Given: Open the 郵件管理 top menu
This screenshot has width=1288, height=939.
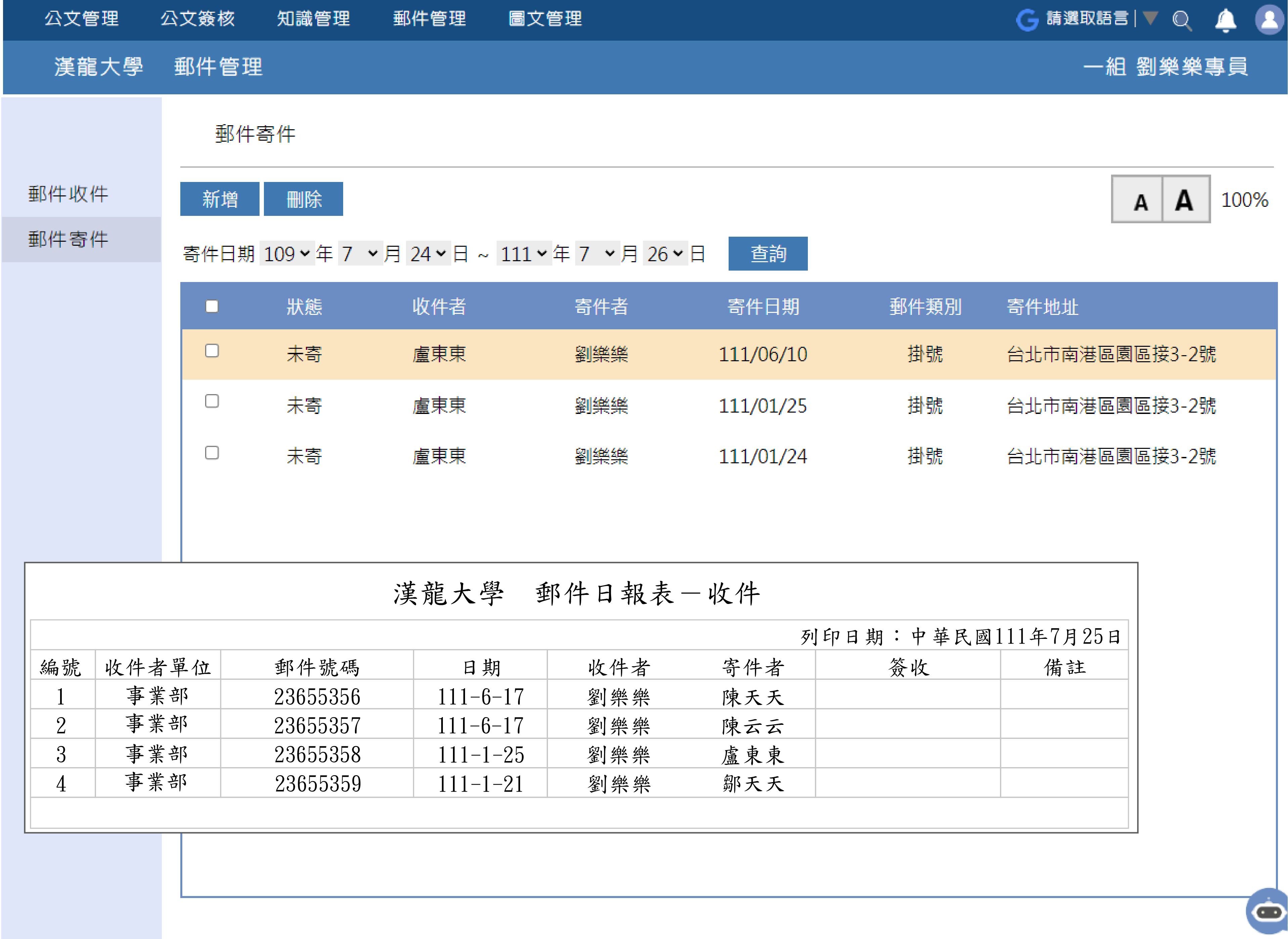Looking at the screenshot, I should pos(430,19).
